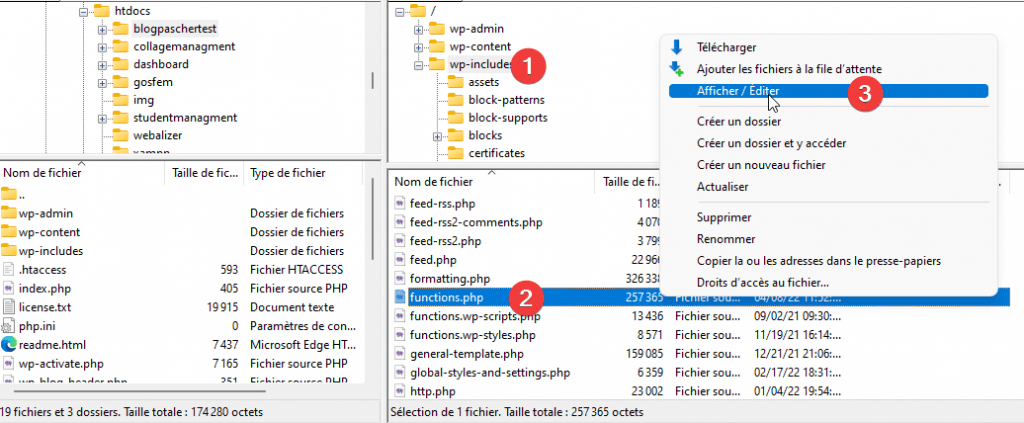The height and width of the screenshot is (423, 1024).
Task: Select the block-patterns folder icon
Action: [456, 100]
